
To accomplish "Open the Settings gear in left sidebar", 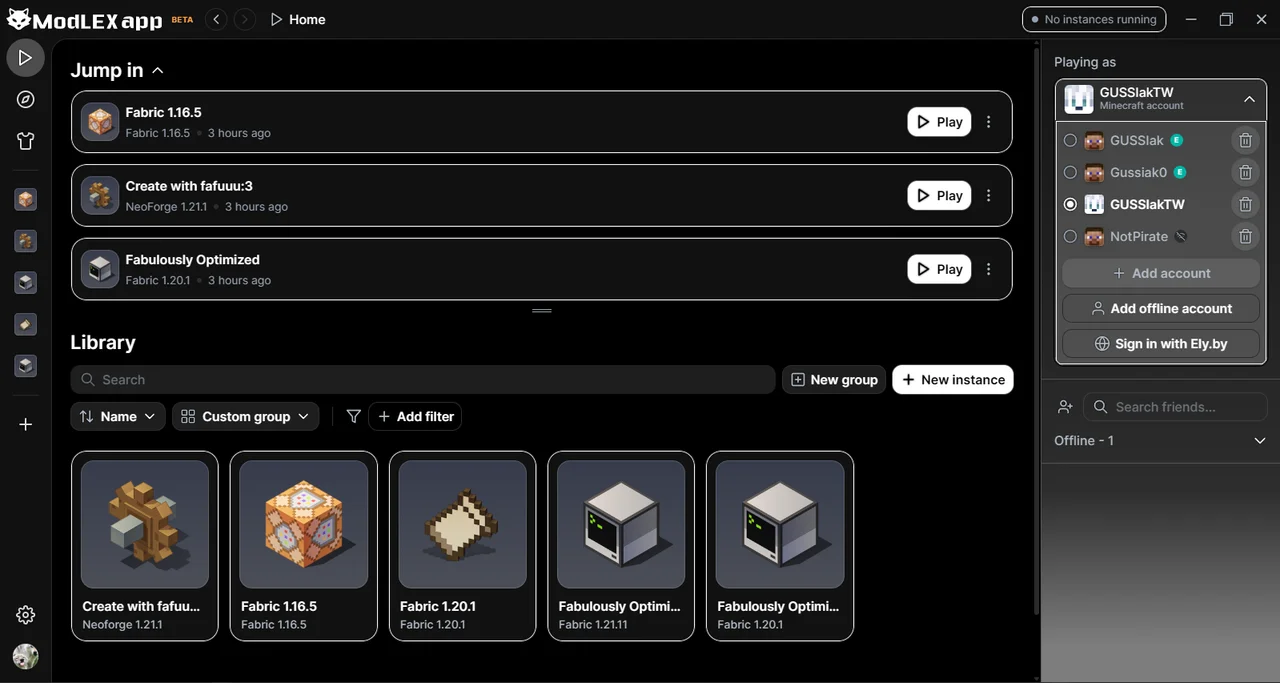I will [26, 615].
